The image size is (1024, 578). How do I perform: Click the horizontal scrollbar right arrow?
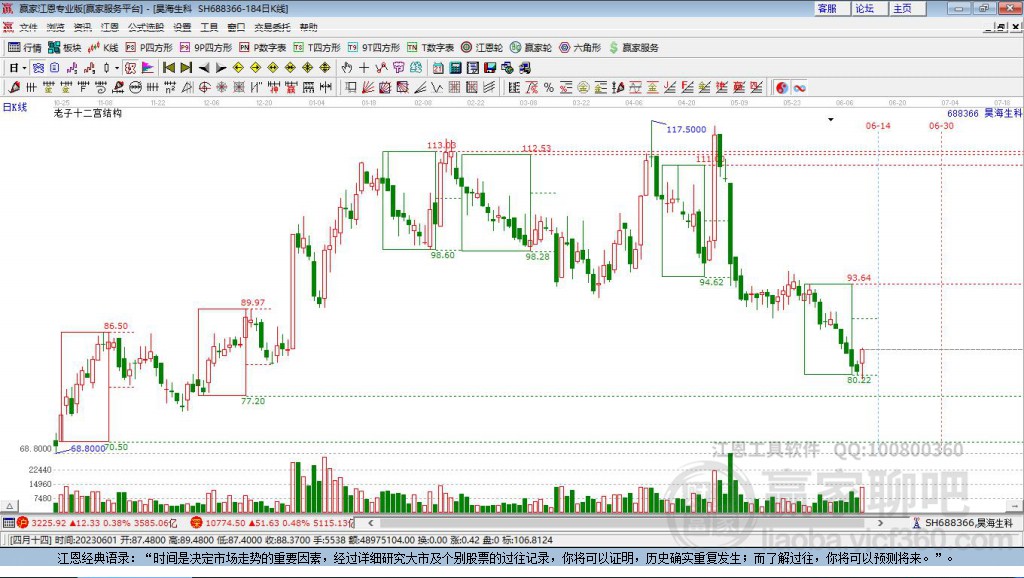(880, 522)
